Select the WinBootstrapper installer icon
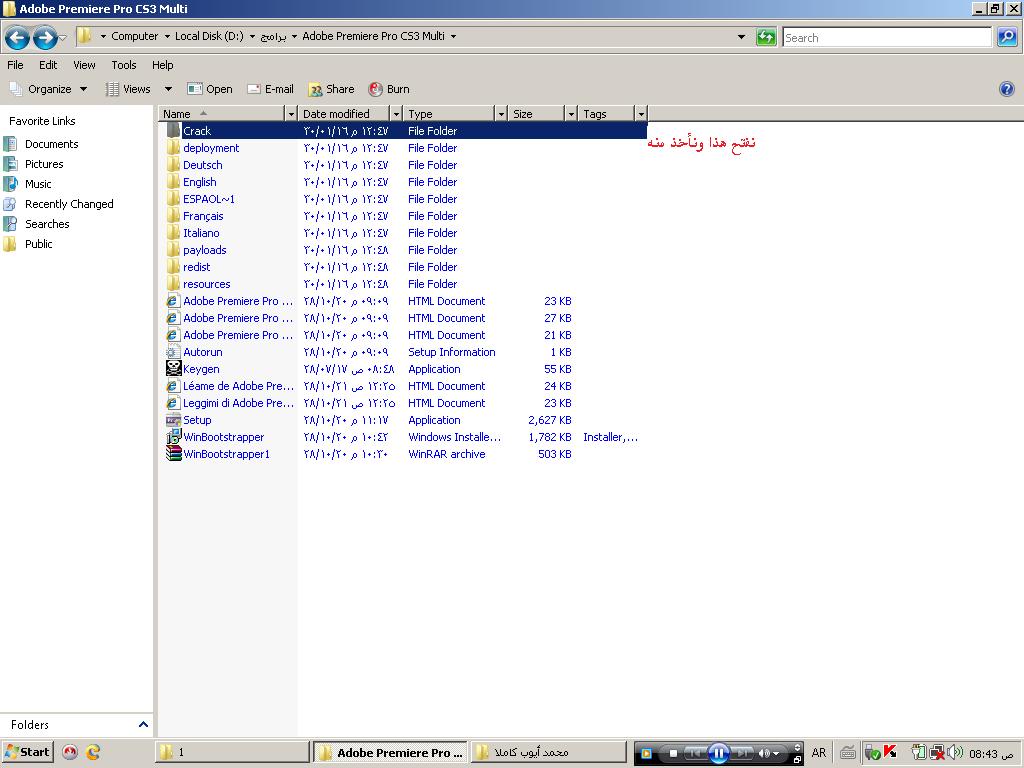1024x768 pixels. point(173,437)
